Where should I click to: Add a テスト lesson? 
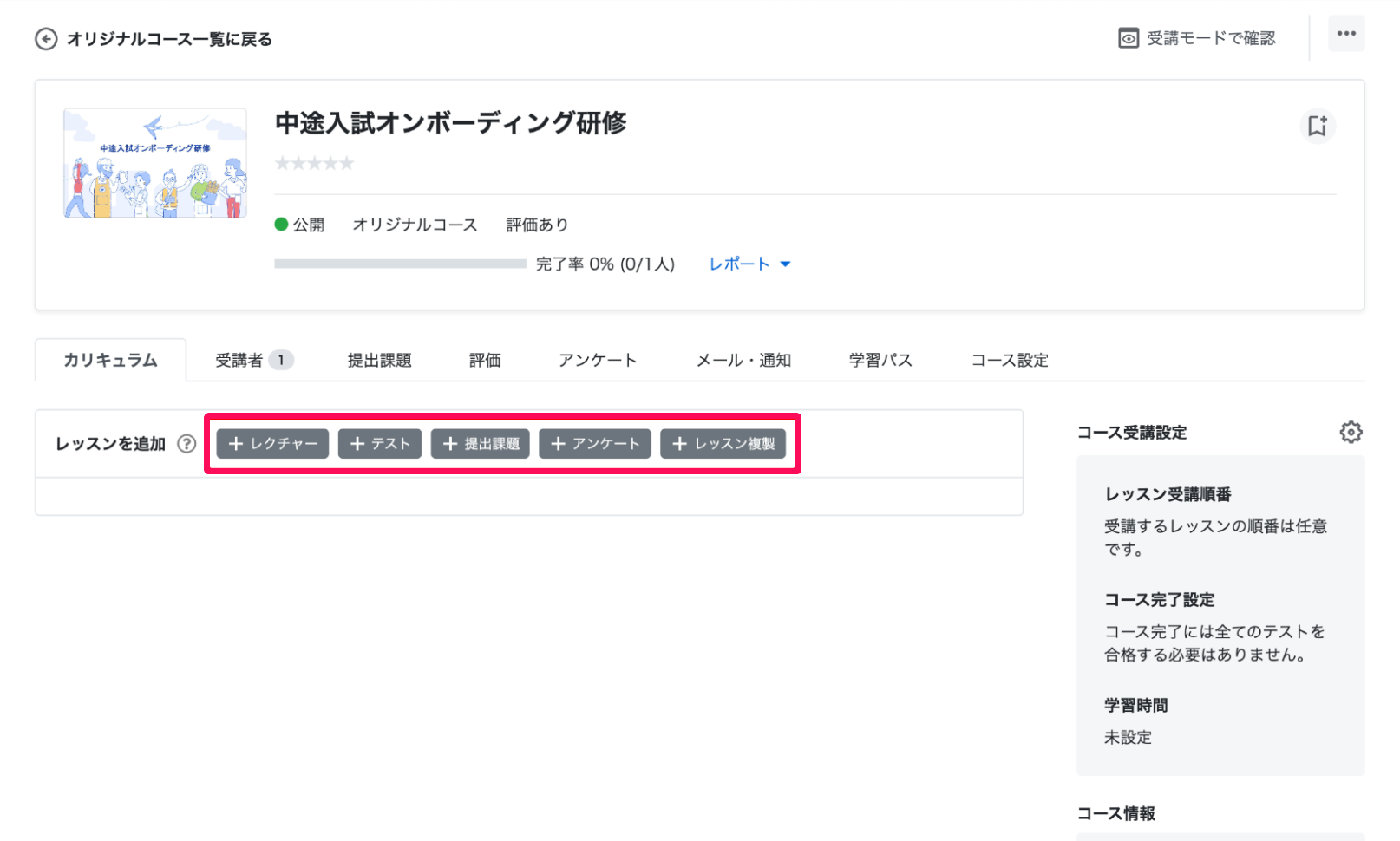(x=380, y=444)
